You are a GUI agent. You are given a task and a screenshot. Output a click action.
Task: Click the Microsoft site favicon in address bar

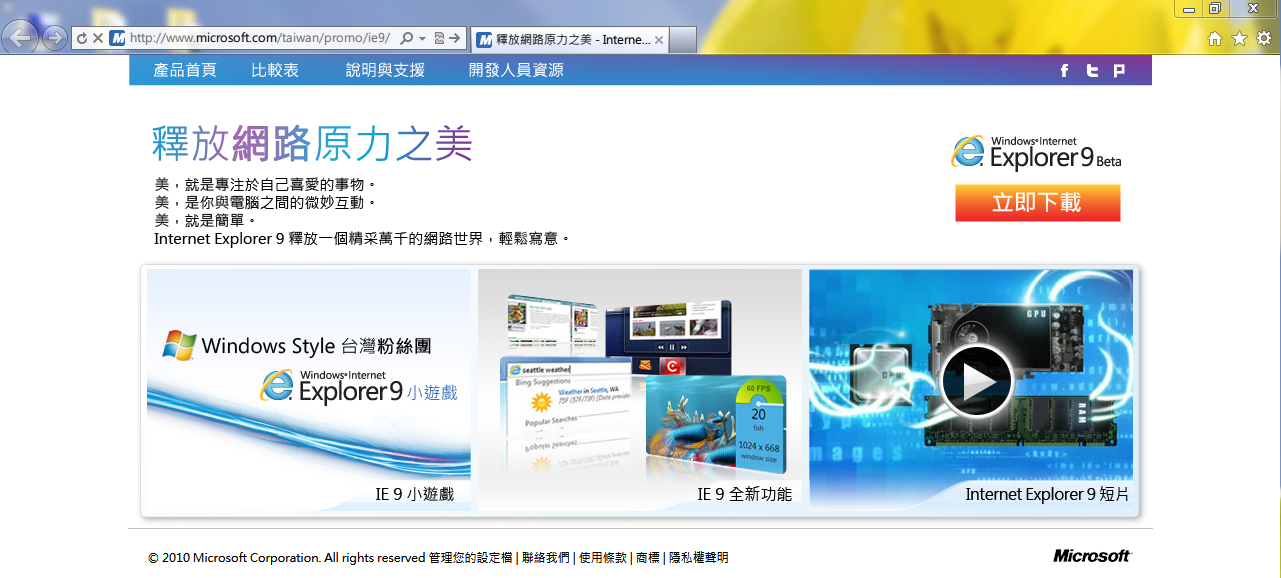click(117, 38)
